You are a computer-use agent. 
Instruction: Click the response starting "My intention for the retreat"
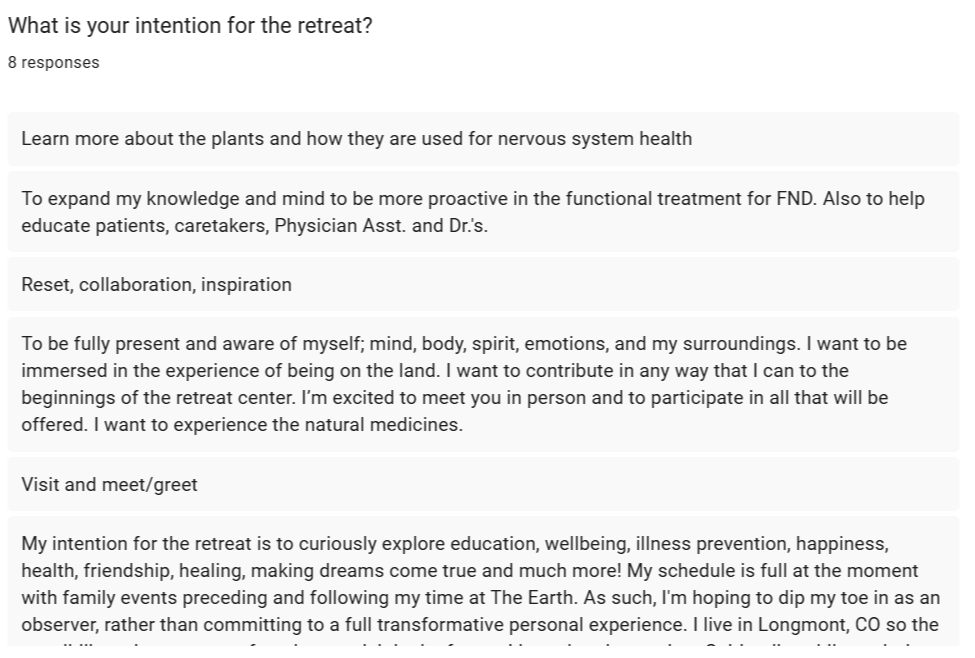[x=480, y=584]
